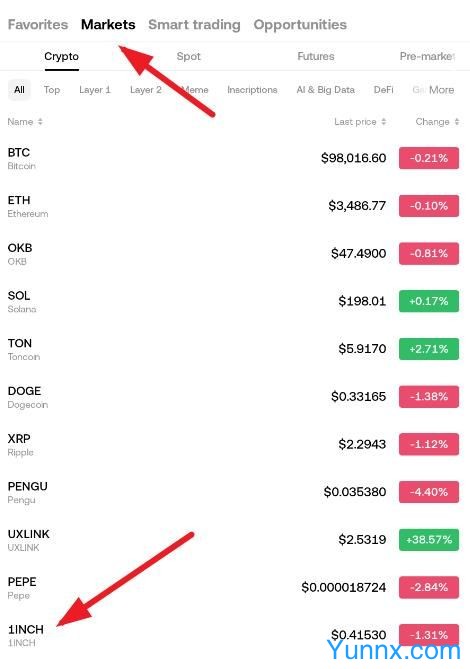
Task: Toggle PENGU -4.40% change badge
Action: pos(429,492)
